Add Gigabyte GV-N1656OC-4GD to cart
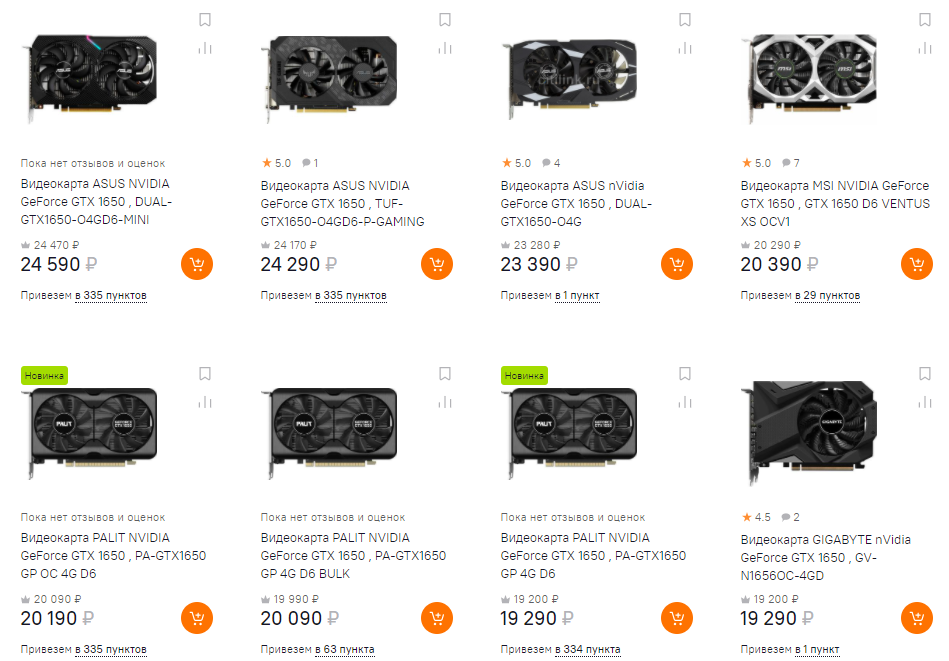The height and width of the screenshot is (661, 949). coord(917,618)
